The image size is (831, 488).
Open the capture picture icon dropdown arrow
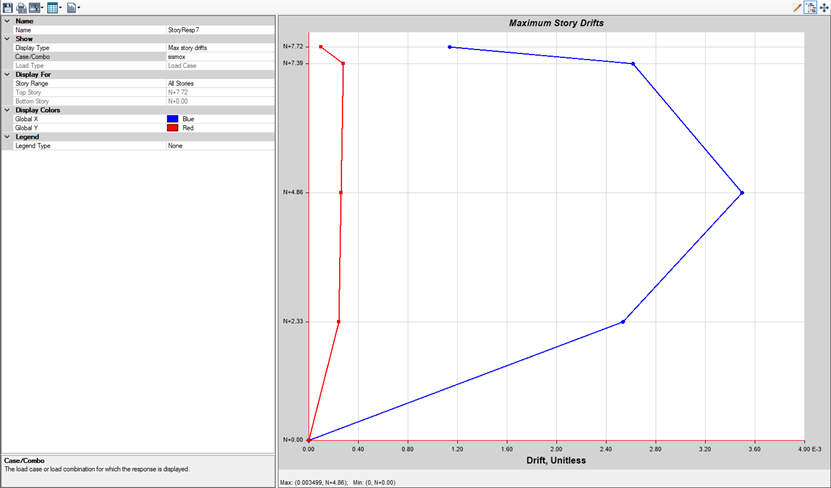pyautogui.click(x=42, y=7)
